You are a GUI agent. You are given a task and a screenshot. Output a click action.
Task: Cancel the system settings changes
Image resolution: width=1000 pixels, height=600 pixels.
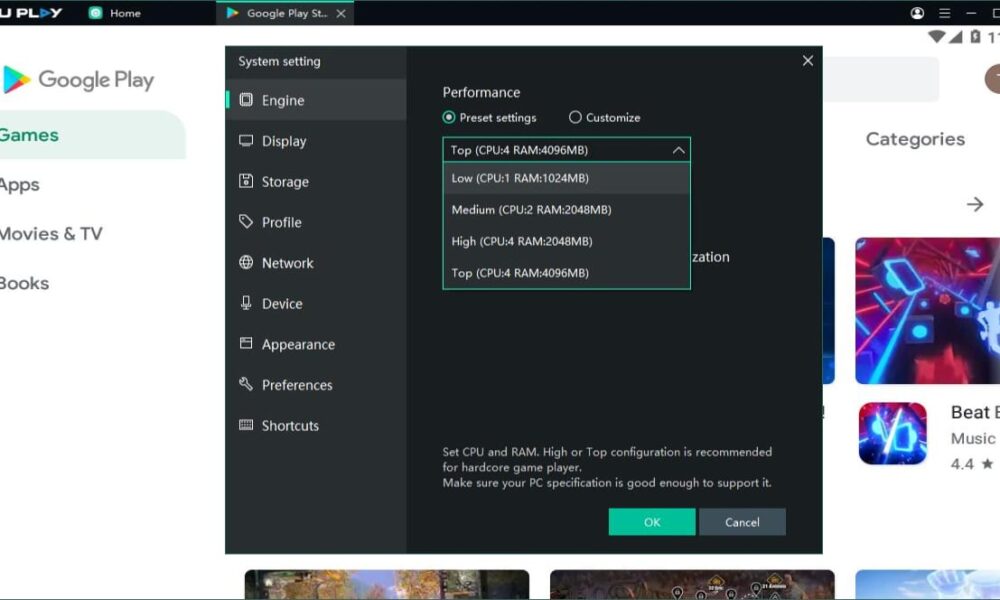click(742, 521)
